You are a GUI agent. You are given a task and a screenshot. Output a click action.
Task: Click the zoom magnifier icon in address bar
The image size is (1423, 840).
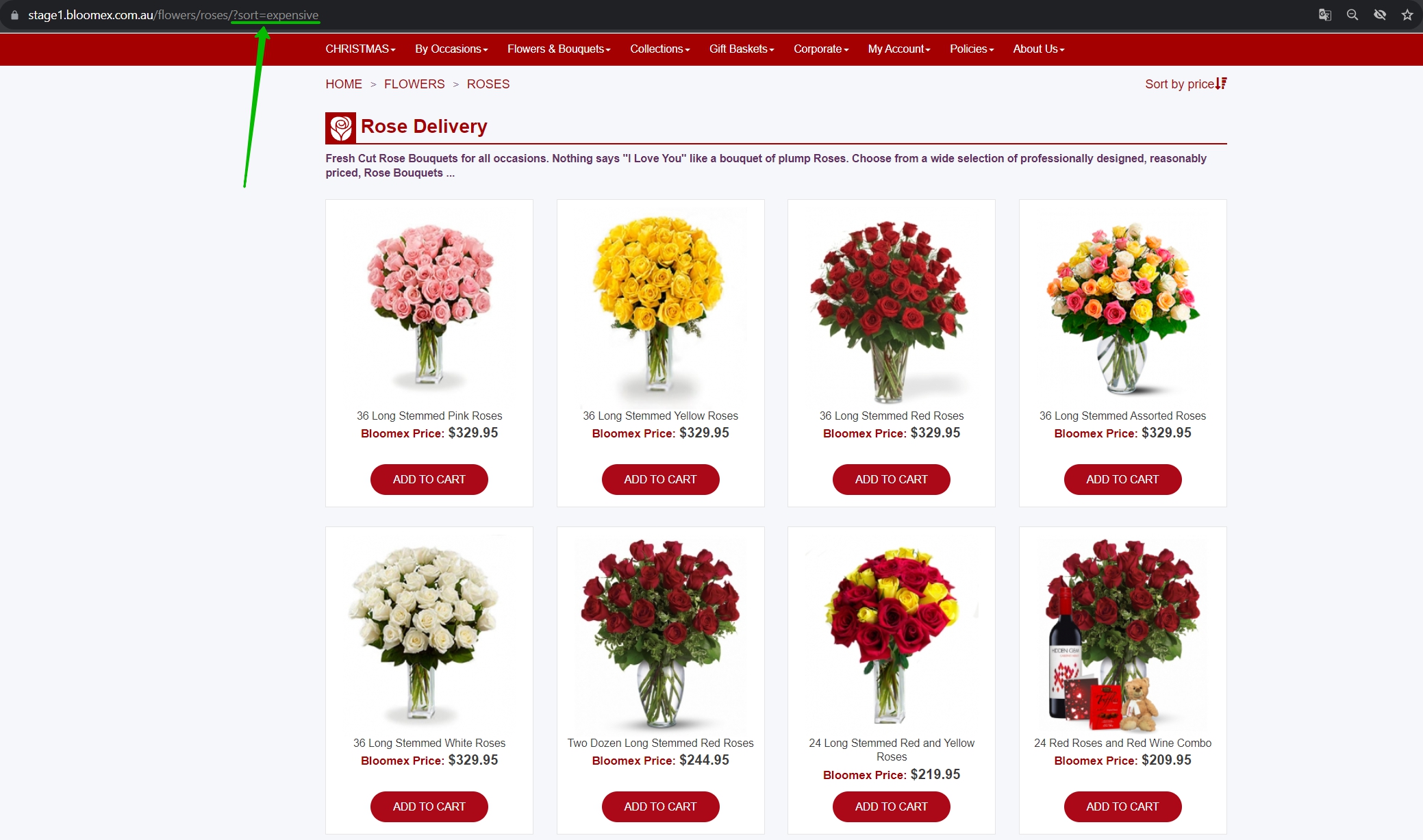tap(1352, 15)
